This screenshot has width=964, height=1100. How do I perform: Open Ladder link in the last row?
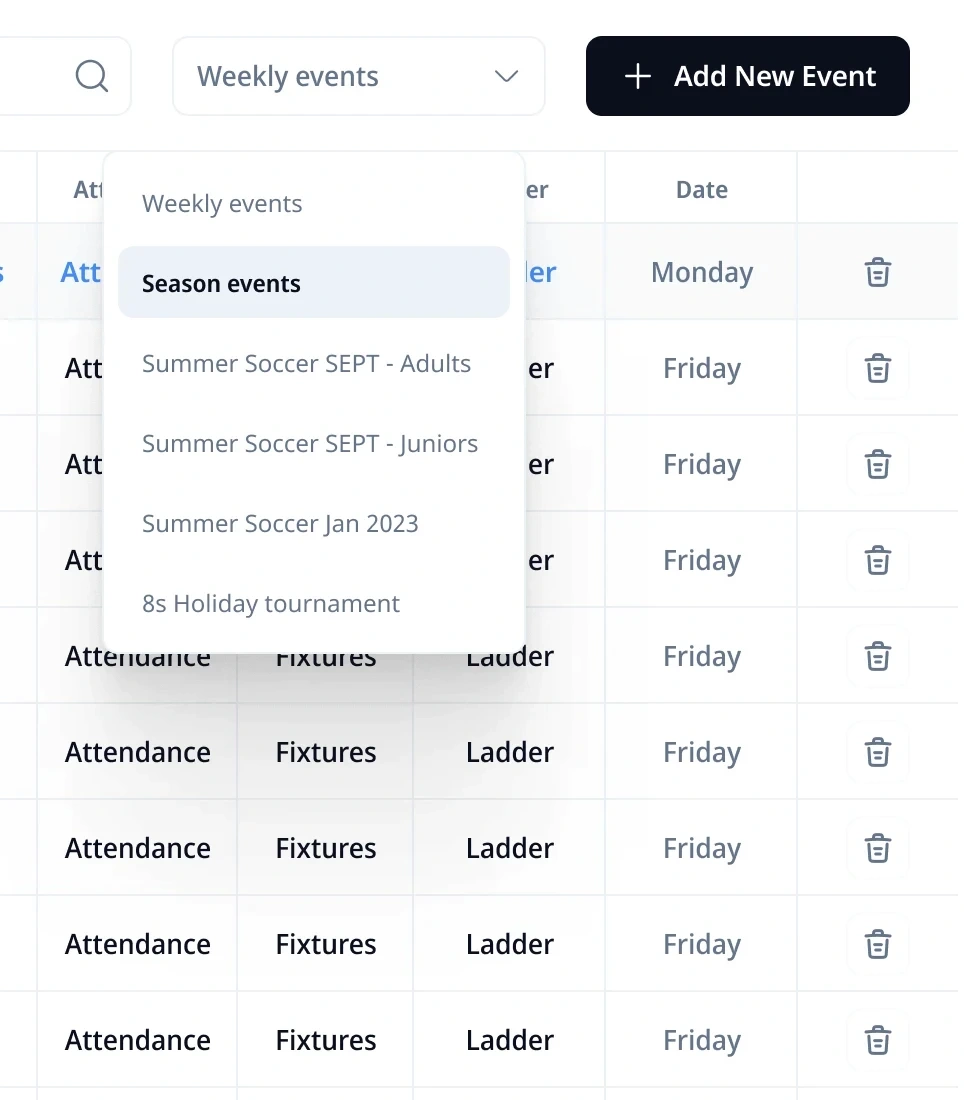click(510, 1040)
